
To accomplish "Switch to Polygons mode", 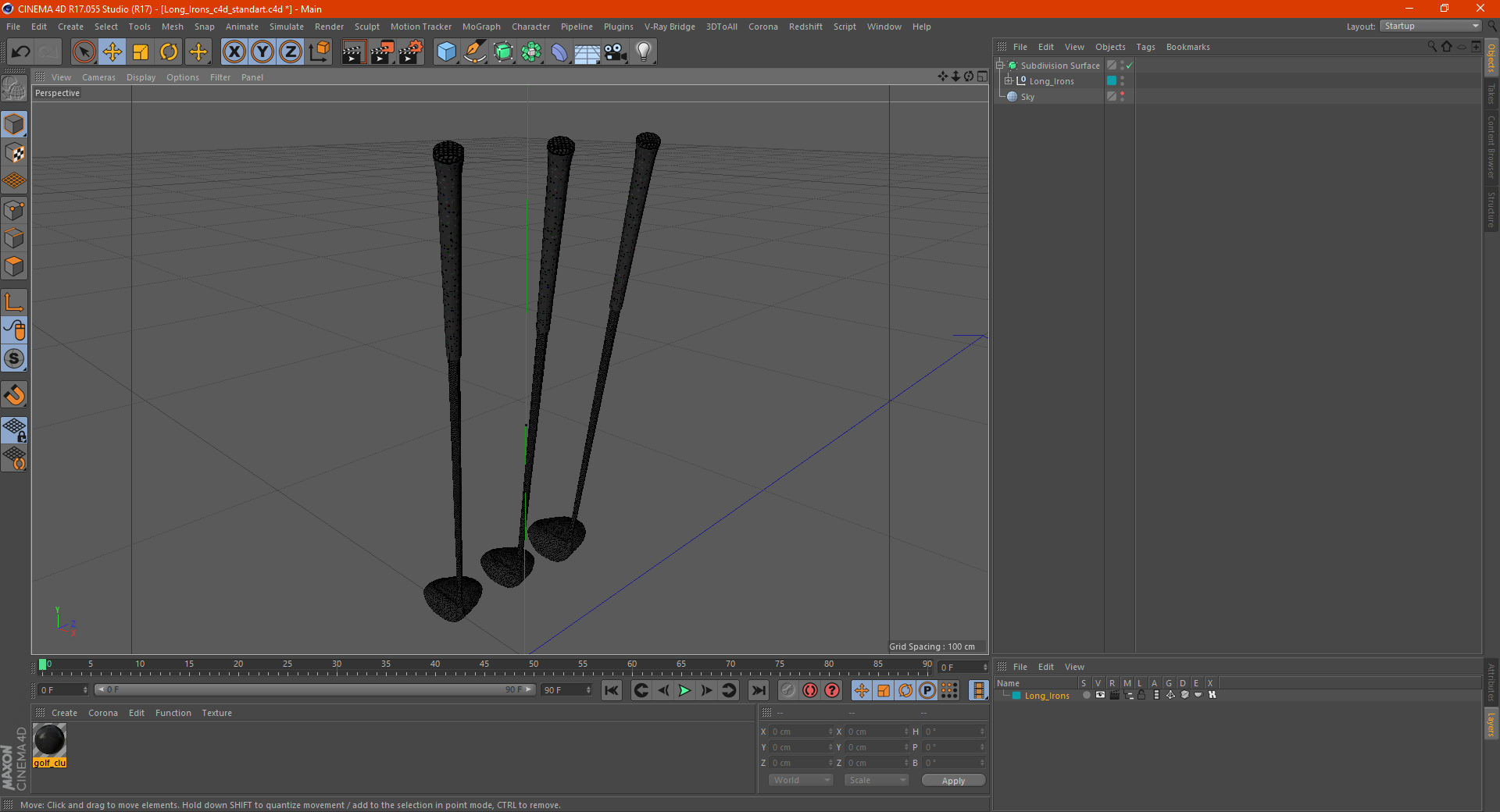I will 14,266.
